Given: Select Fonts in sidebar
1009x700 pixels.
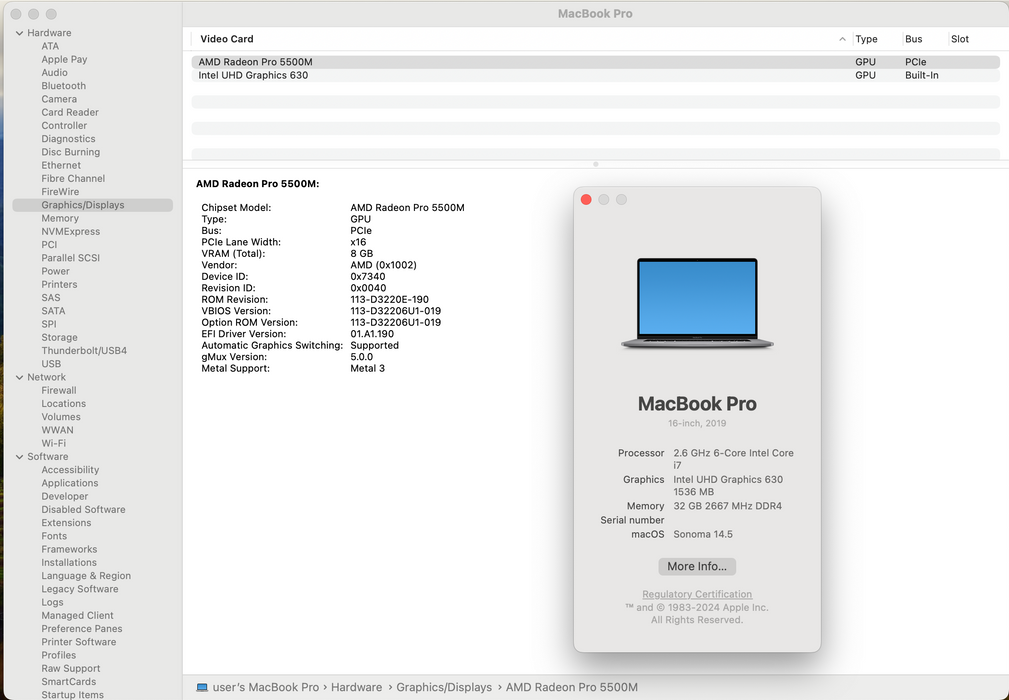Looking at the screenshot, I should (54, 536).
